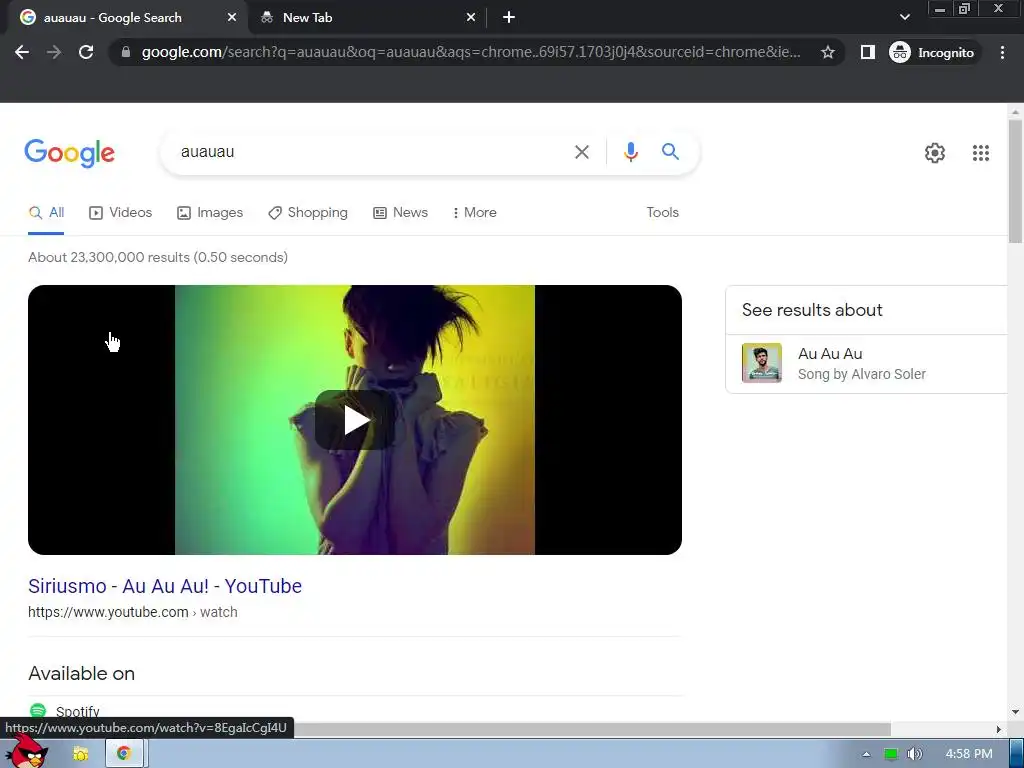Screen dimensions: 1024x768
Task: Show hidden system tray icons
Action: tap(866, 754)
